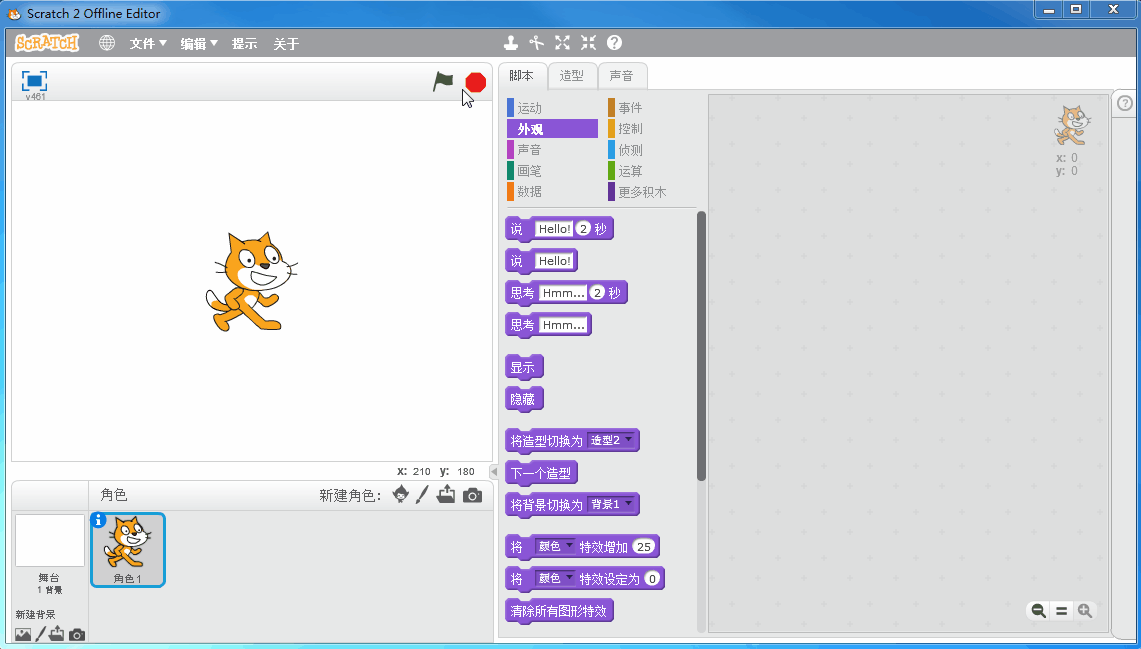
Task: Select the 事件 block category
Action: [630, 108]
